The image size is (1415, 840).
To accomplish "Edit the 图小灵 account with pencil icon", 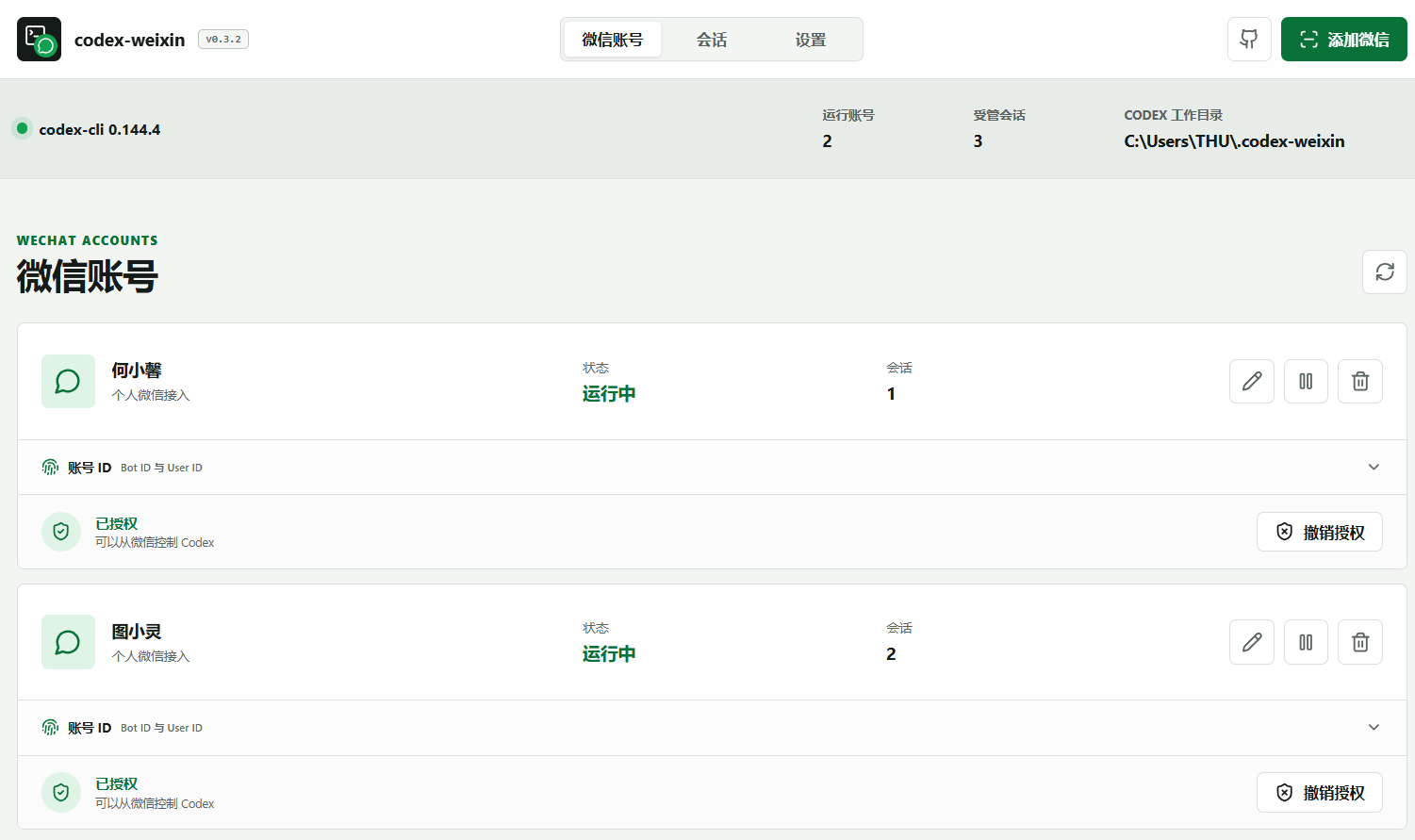I will 1252,642.
